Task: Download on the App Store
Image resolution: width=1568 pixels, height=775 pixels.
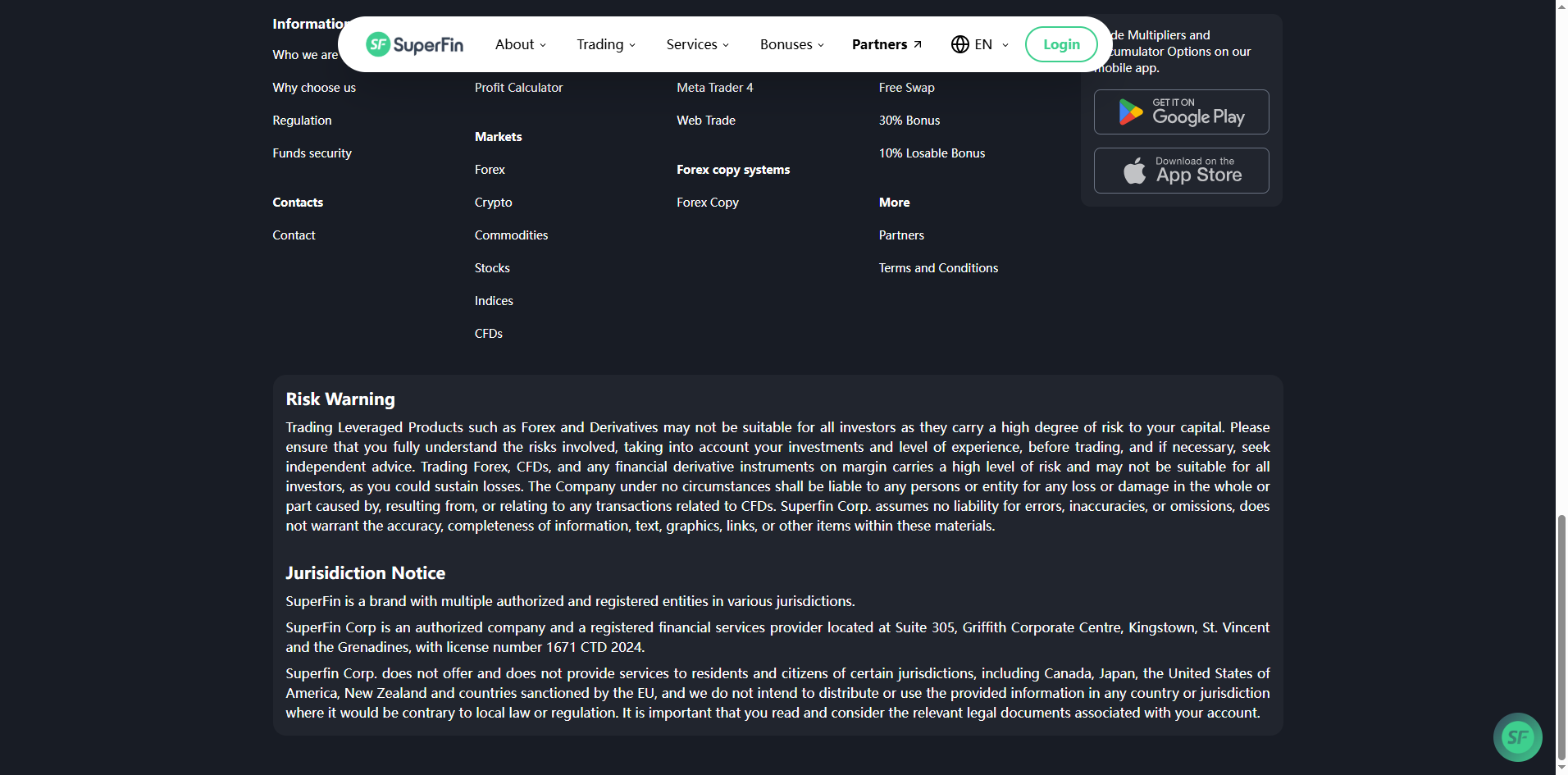Action: [1181, 171]
